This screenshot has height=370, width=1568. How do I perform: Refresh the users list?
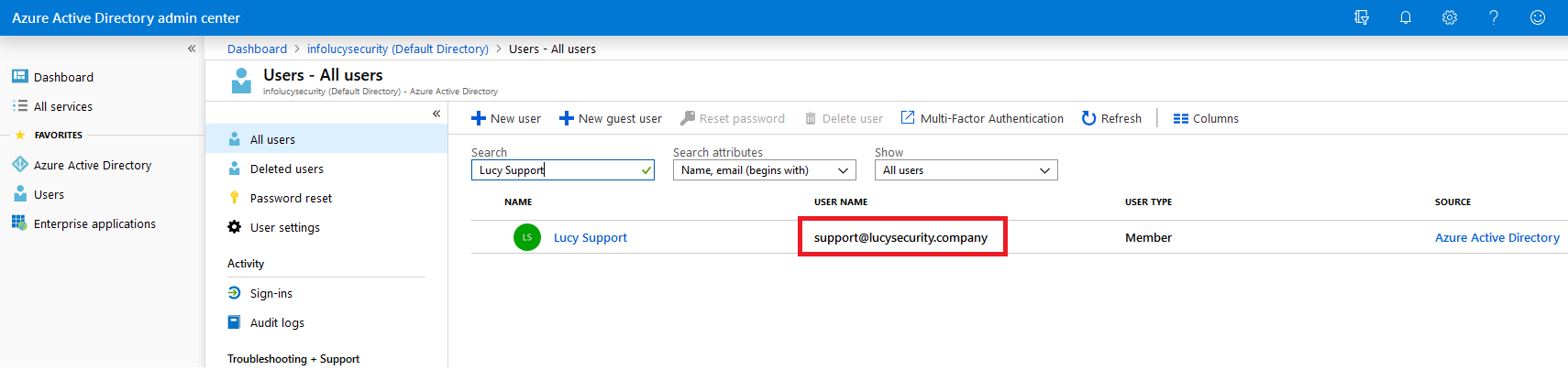click(1111, 118)
